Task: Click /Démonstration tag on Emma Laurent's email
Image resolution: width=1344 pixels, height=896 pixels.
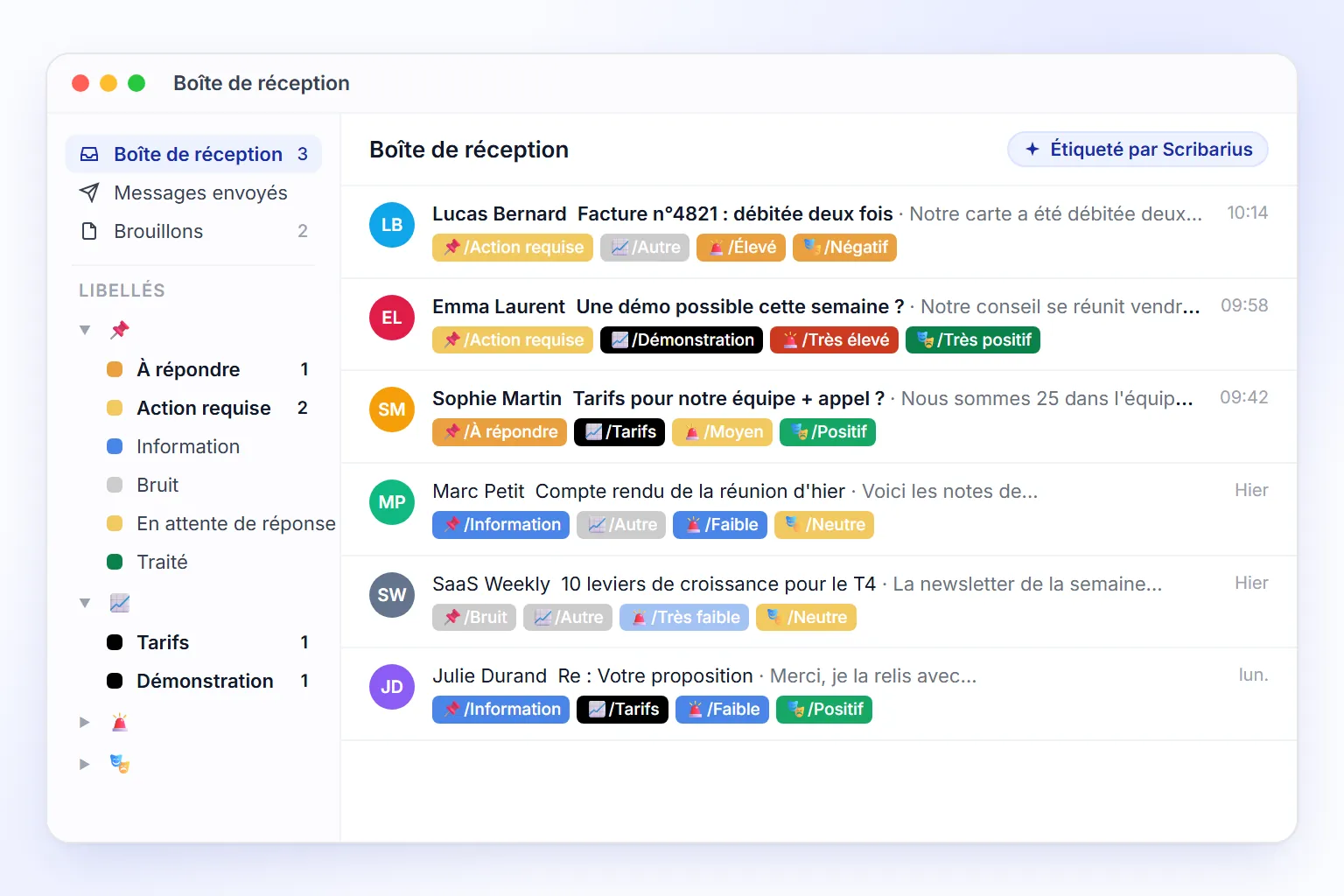Action: [x=682, y=340]
